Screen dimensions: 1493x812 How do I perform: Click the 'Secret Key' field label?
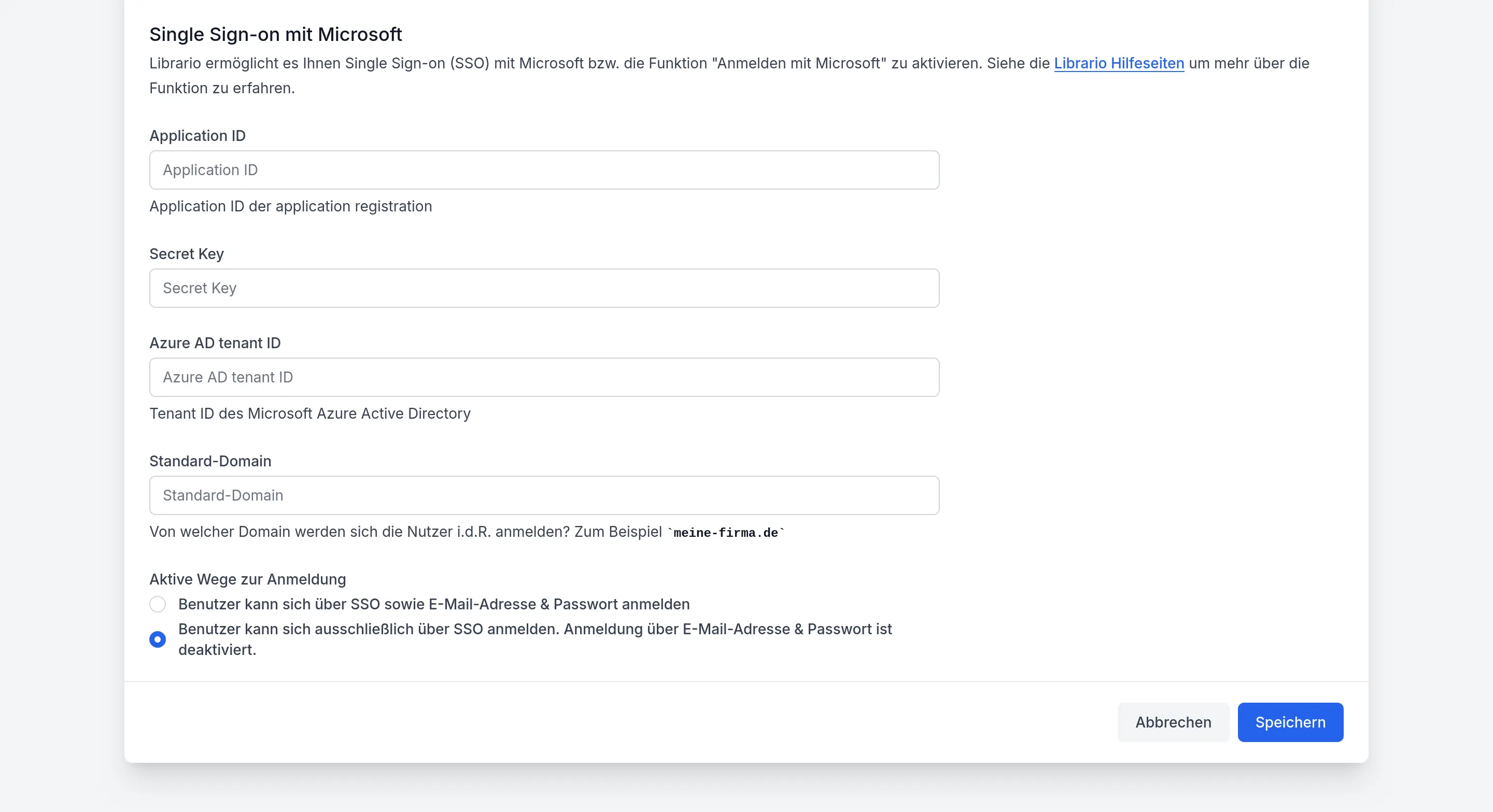pos(187,254)
